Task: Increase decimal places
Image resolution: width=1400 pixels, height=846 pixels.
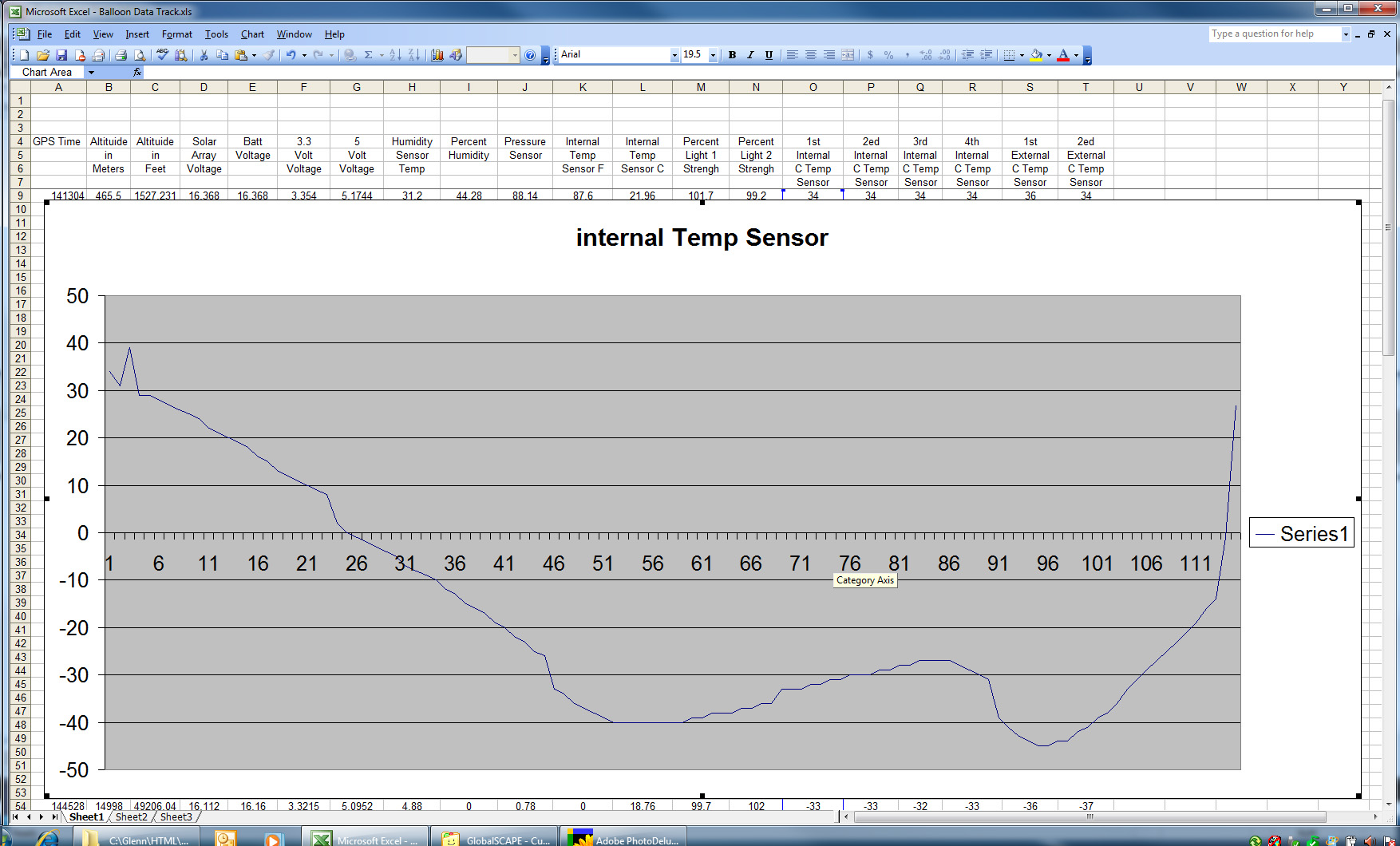Action: coord(926,55)
